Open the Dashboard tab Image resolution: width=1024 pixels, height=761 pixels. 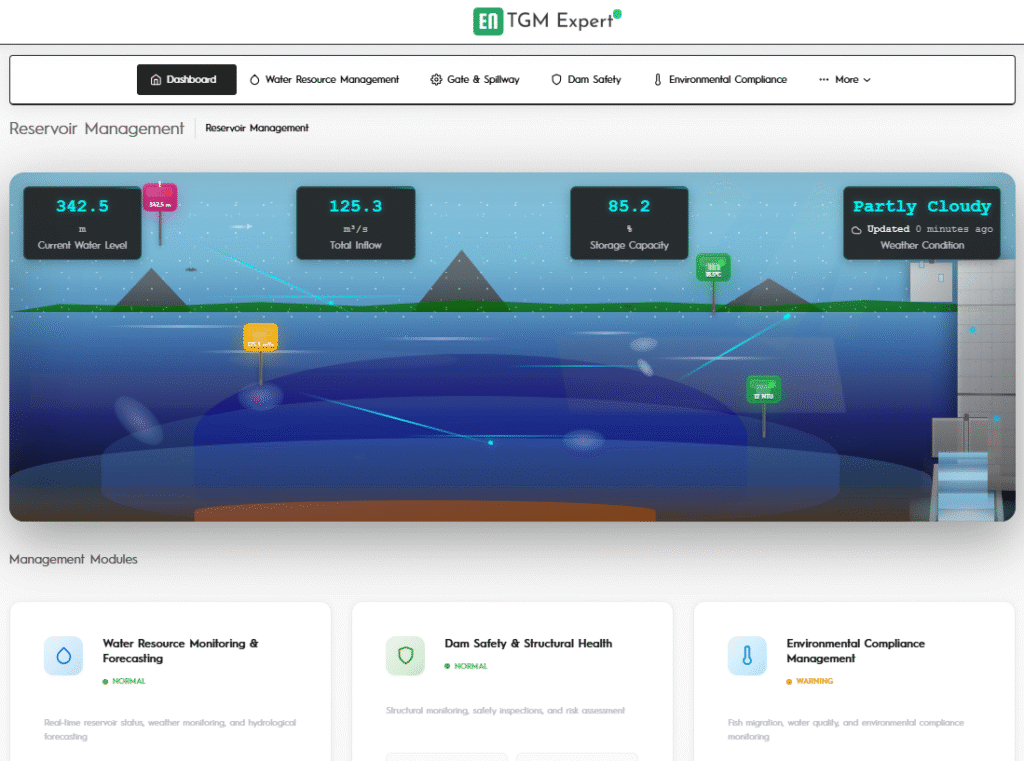pyautogui.click(x=186, y=80)
